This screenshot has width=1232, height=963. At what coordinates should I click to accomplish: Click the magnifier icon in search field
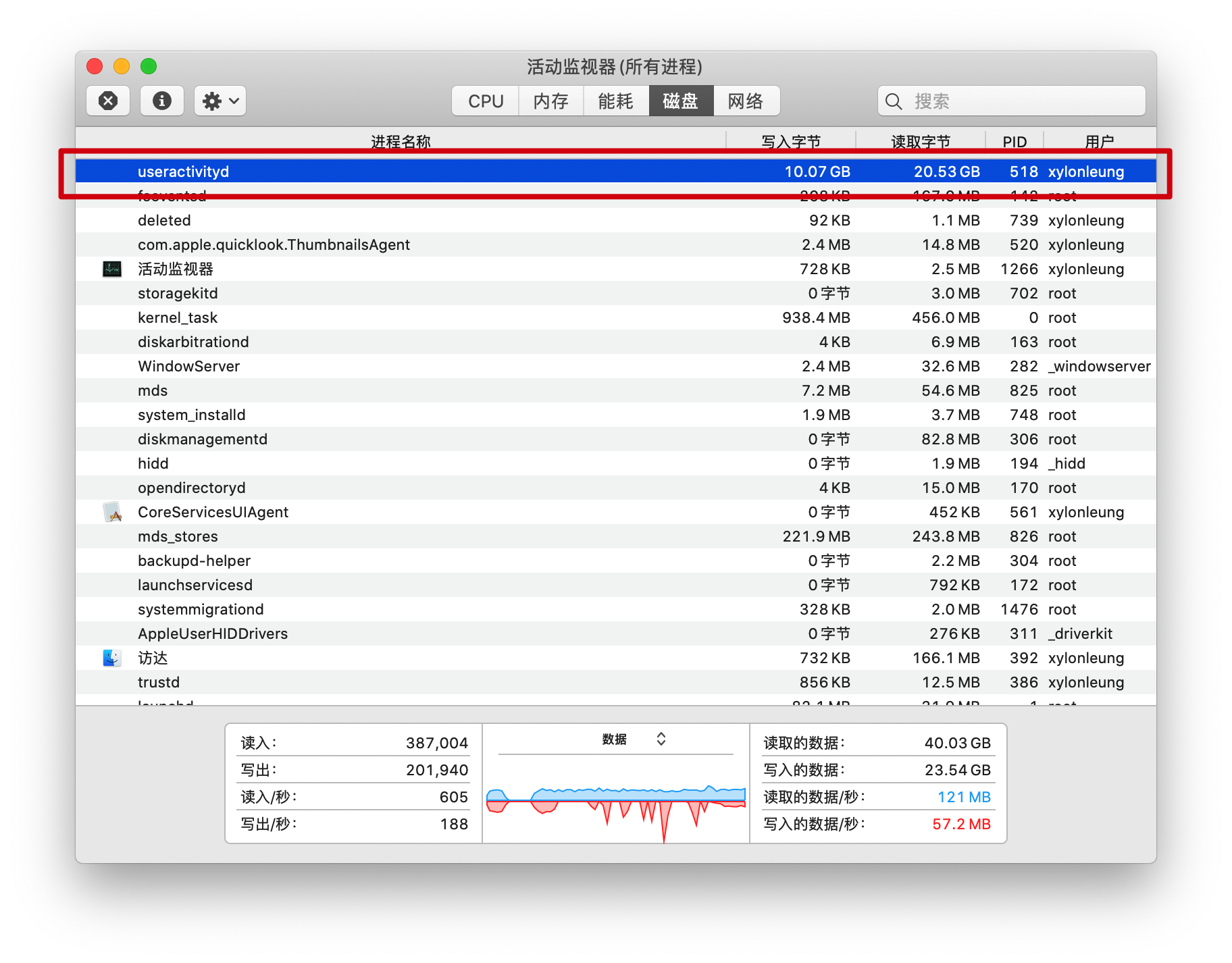tap(894, 102)
